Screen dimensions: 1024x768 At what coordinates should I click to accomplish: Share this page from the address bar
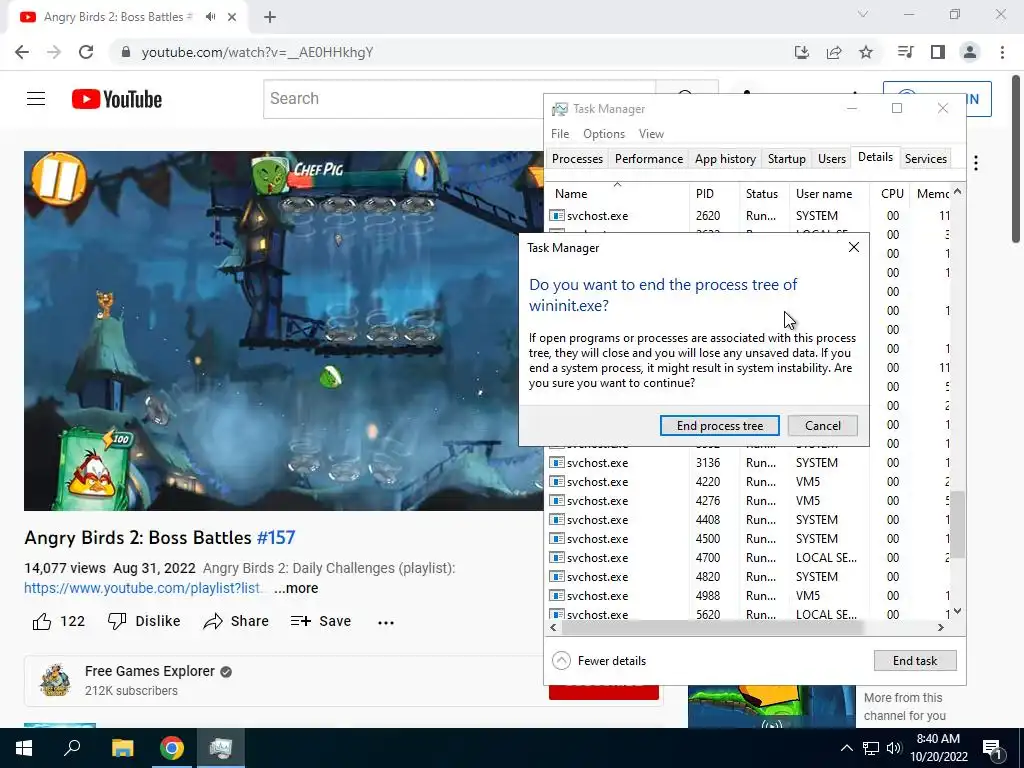[x=834, y=52]
